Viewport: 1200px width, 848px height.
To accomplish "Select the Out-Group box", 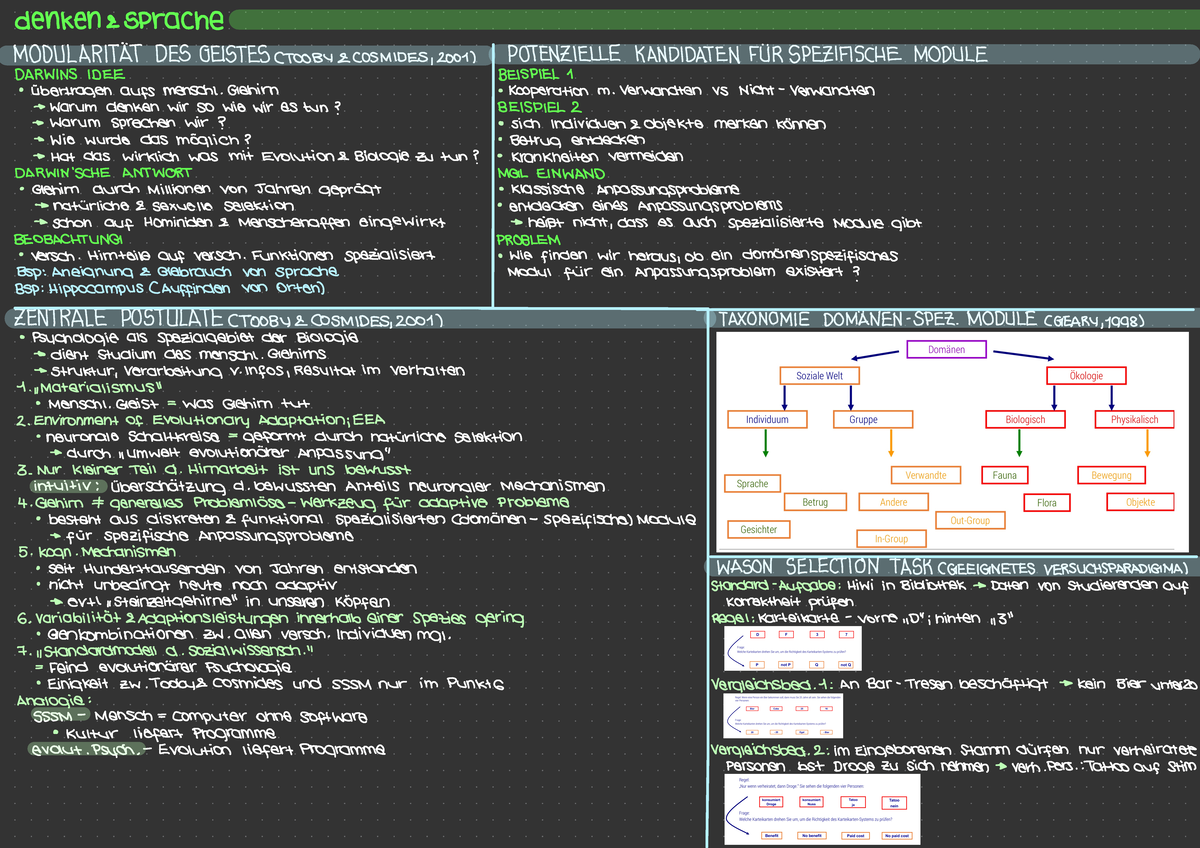I will tap(969, 521).
